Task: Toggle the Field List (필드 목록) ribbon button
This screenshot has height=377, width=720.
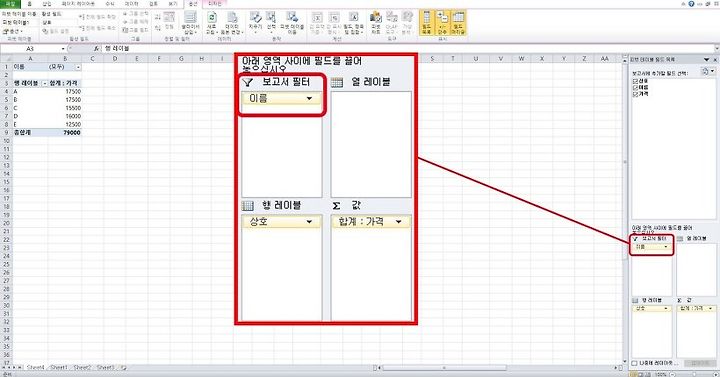Action: (x=427, y=23)
